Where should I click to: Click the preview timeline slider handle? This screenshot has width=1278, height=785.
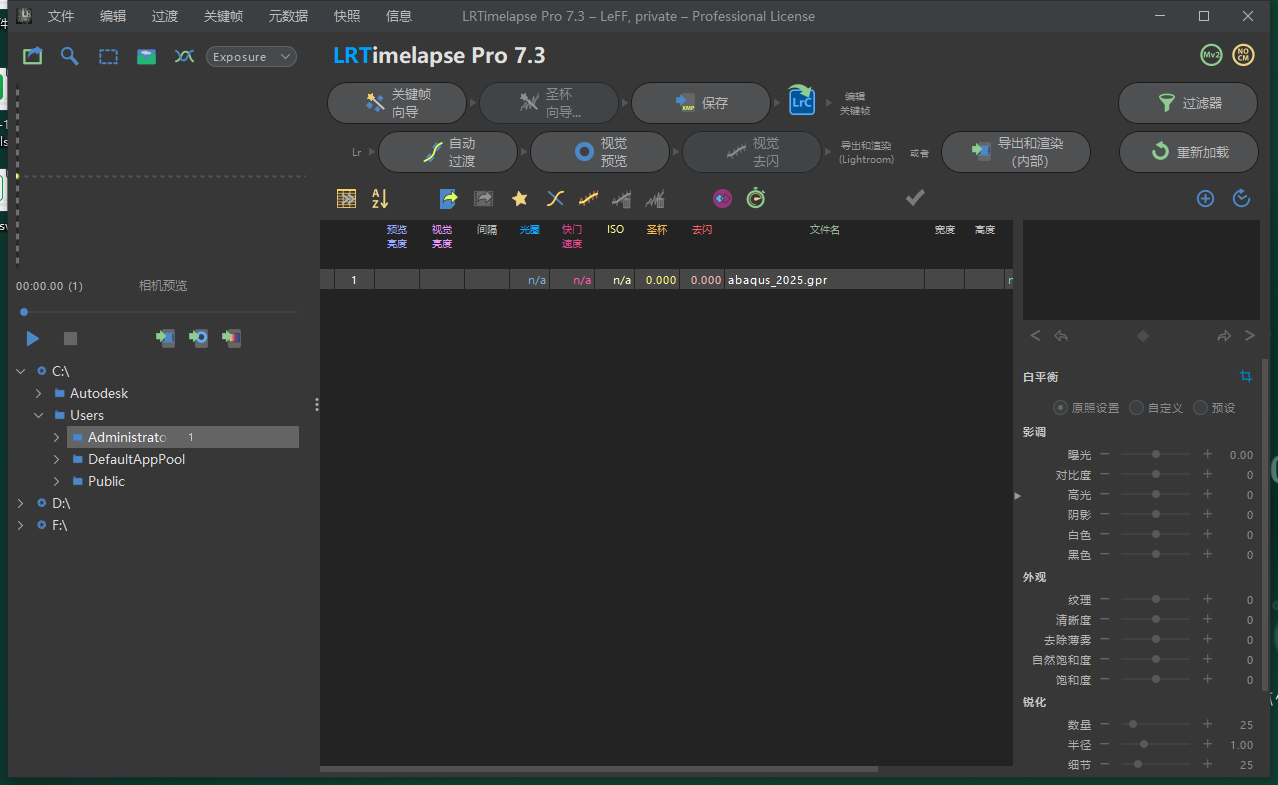(x=24, y=313)
